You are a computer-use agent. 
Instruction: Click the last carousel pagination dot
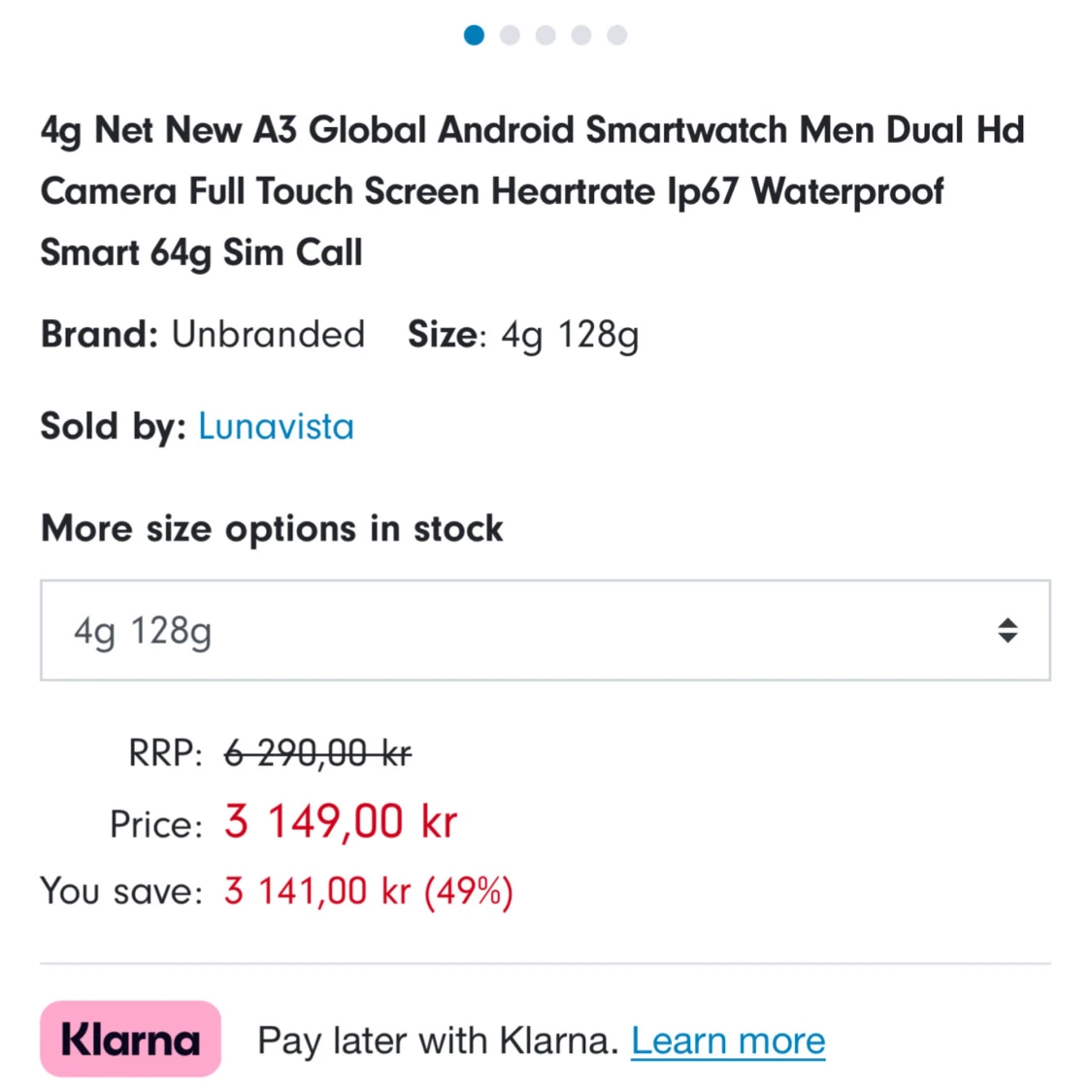616,35
